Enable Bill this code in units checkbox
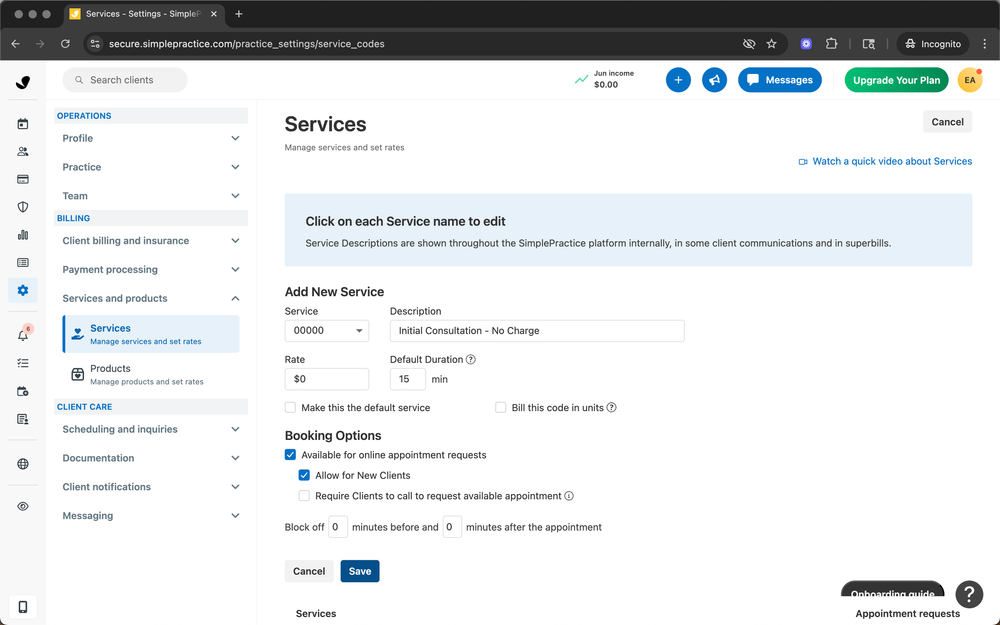Screen dimensions: 1000x625 501,408
